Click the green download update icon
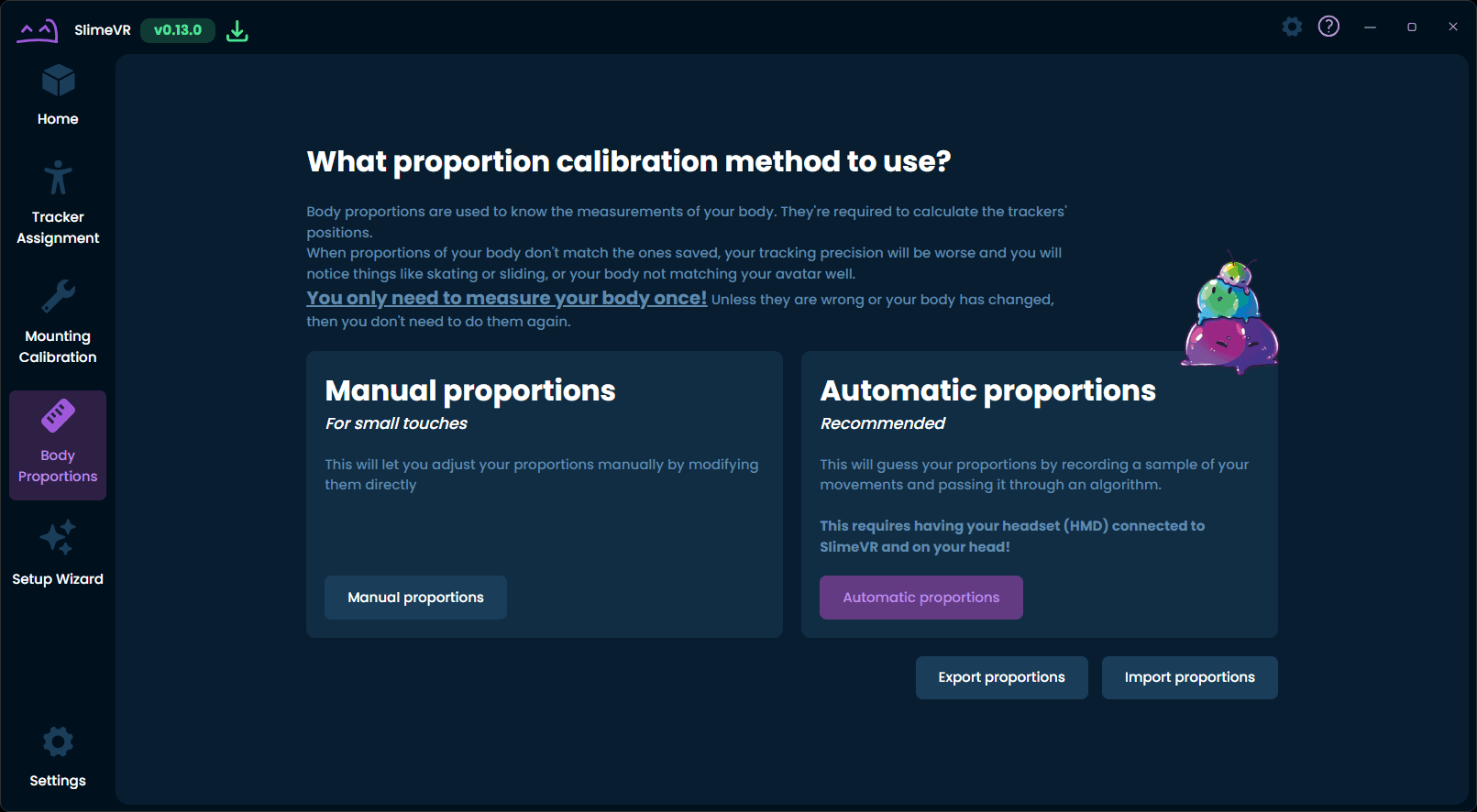Viewport: 1477px width, 812px height. click(237, 30)
